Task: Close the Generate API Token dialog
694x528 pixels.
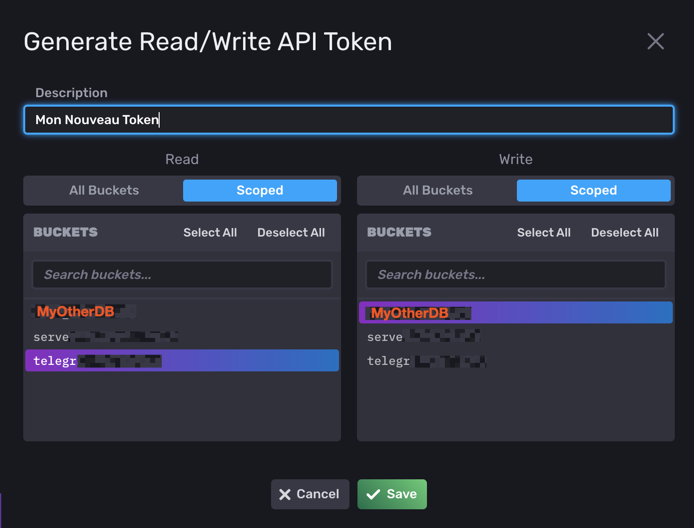Action: 655,41
